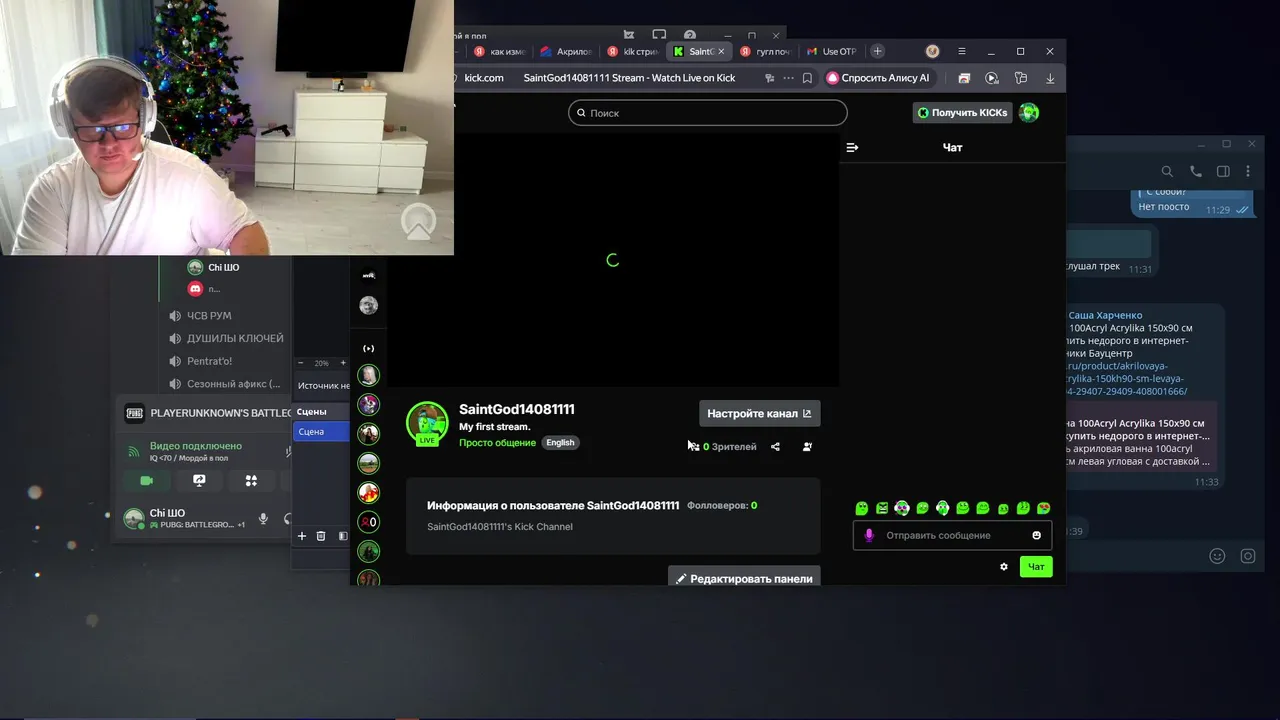This screenshot has width=1280, height=720.
Task: Collapse the Kick chat panel arrow icon
Action: click(852, 147)
